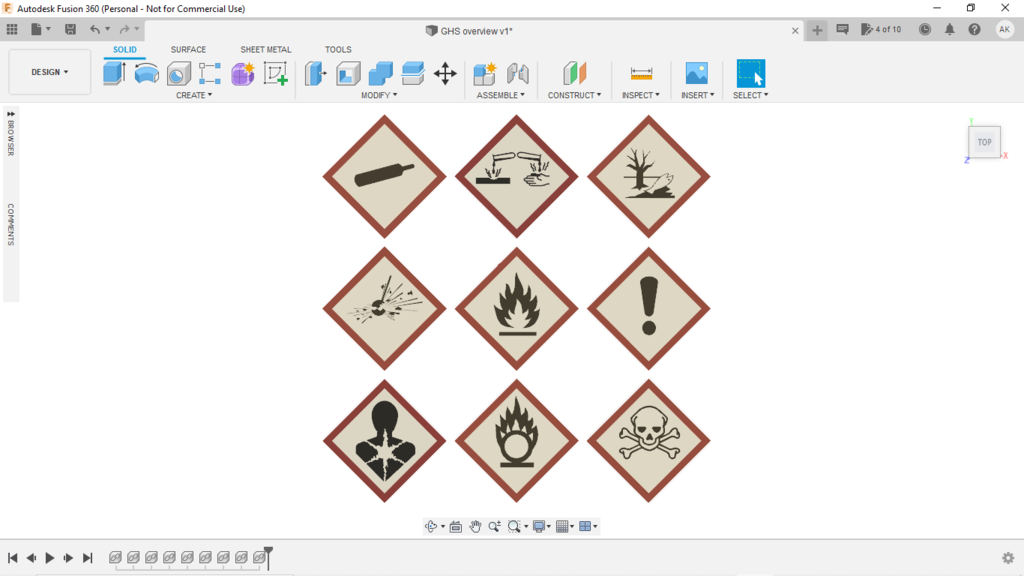Click the Zoom tool in navigation bar

(x=494, y=526)
